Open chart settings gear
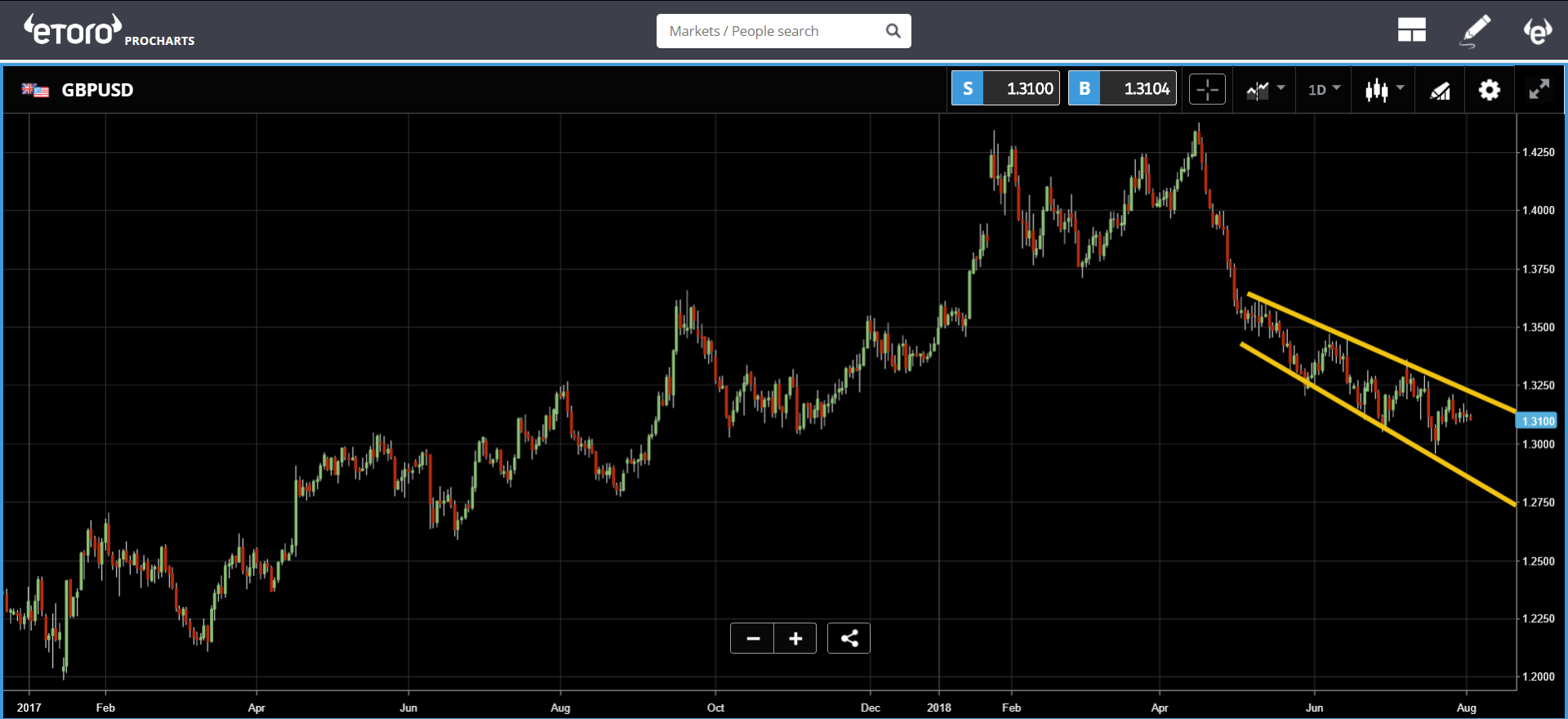1568x719 pixels. click(x=1489, y=90)
